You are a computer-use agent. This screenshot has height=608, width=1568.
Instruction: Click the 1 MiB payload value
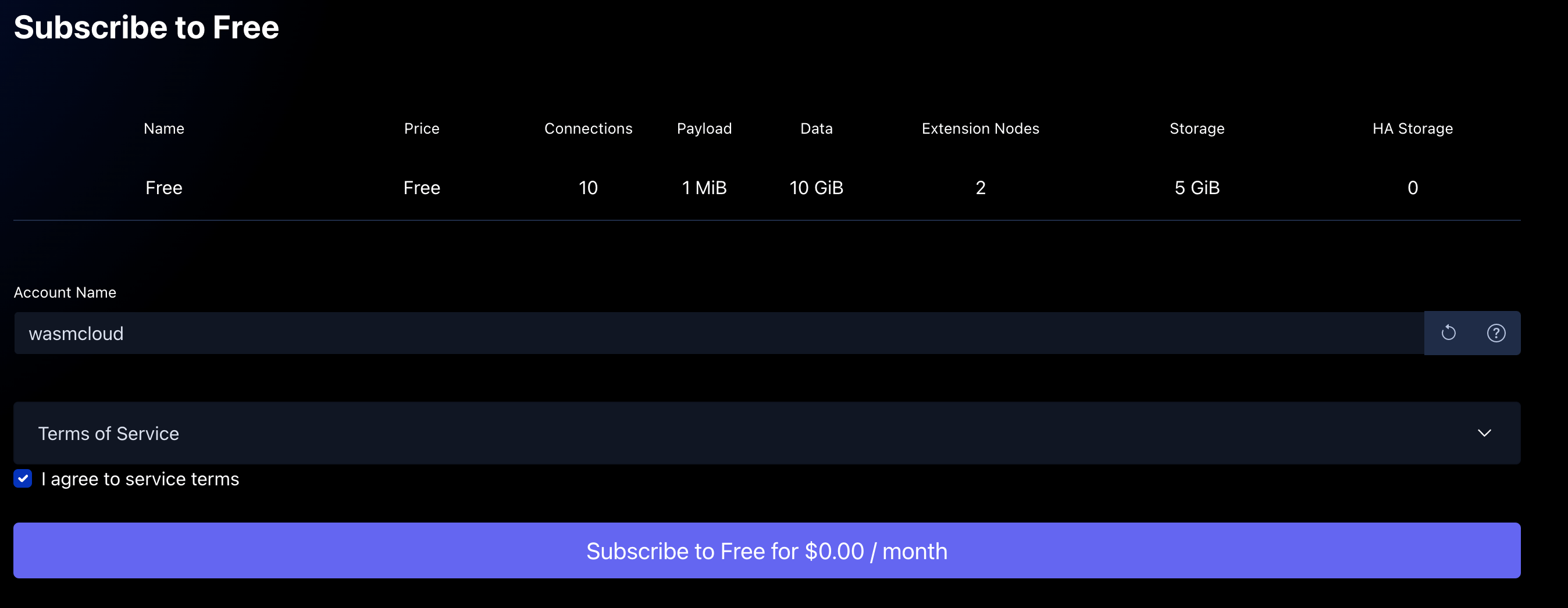point(704,187)
